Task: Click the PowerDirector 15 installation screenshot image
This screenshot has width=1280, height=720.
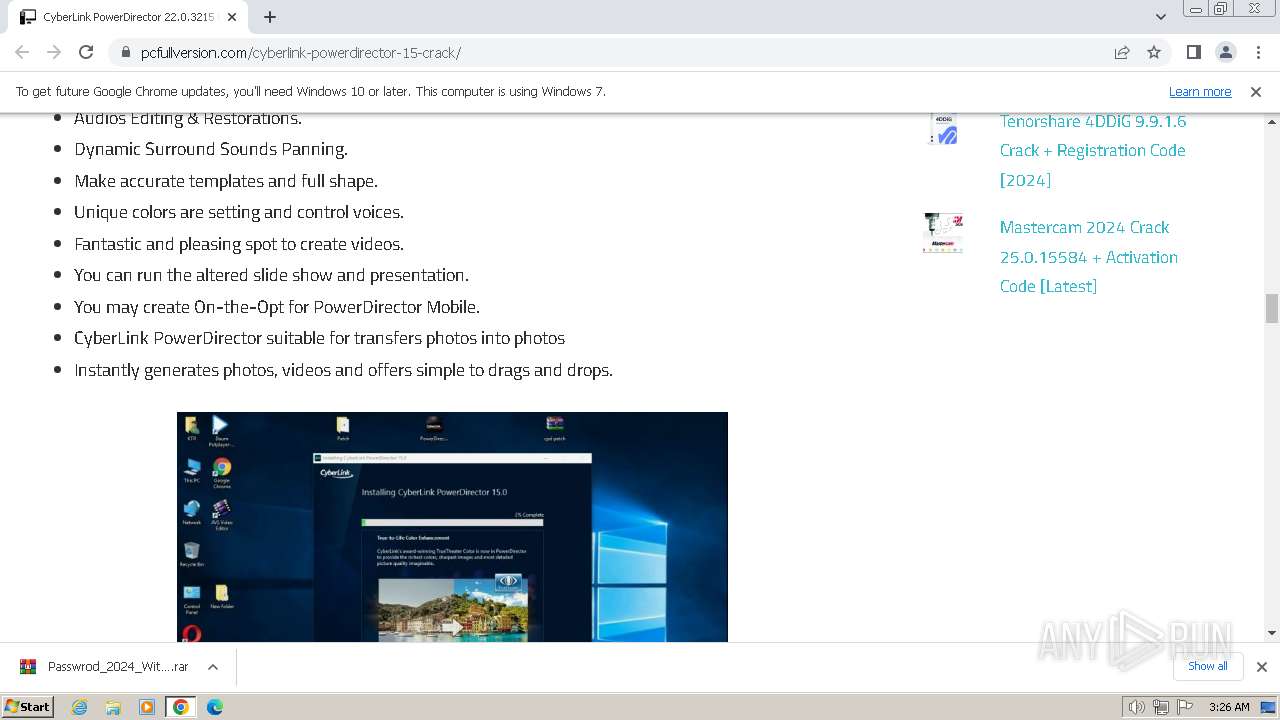Action: [x=452, y=527]
